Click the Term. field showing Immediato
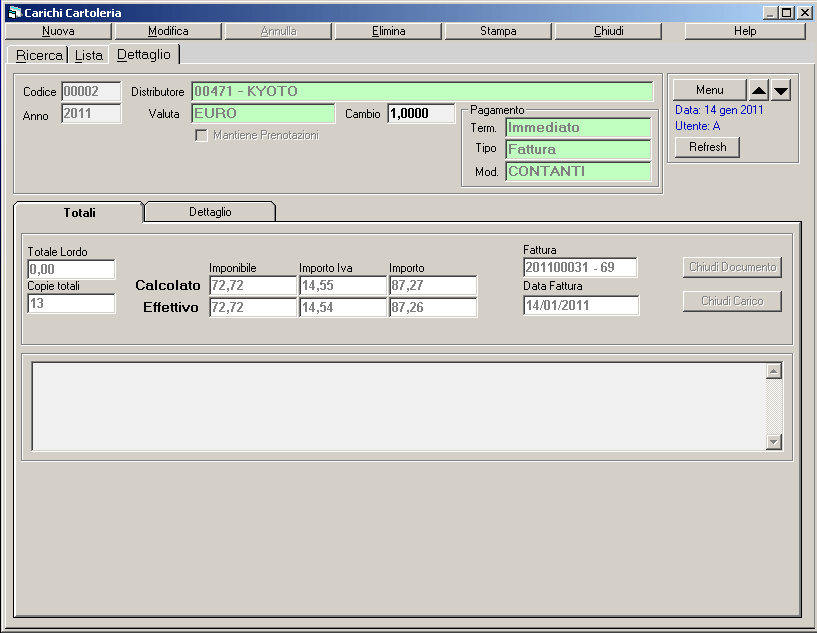The height and width of the screenshot is (633, 817). point(578,128)
